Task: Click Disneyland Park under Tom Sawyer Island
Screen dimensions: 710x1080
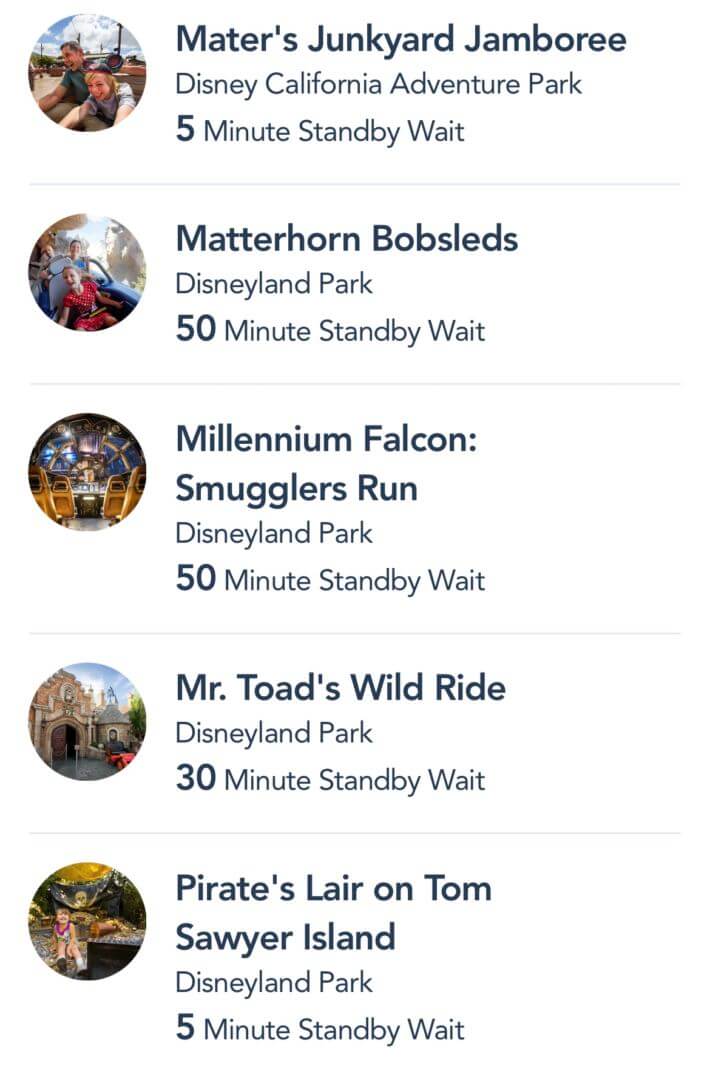Action: coord(274,983)
